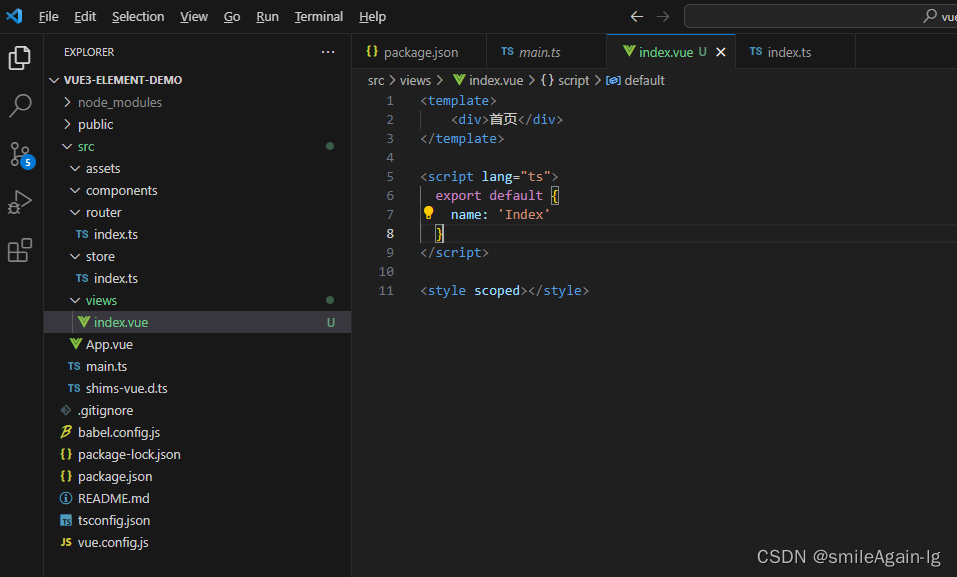Open Explorer's more actions ellipsis menu
The height and width of the screenshot is (577, 957).
pos(328,52)
